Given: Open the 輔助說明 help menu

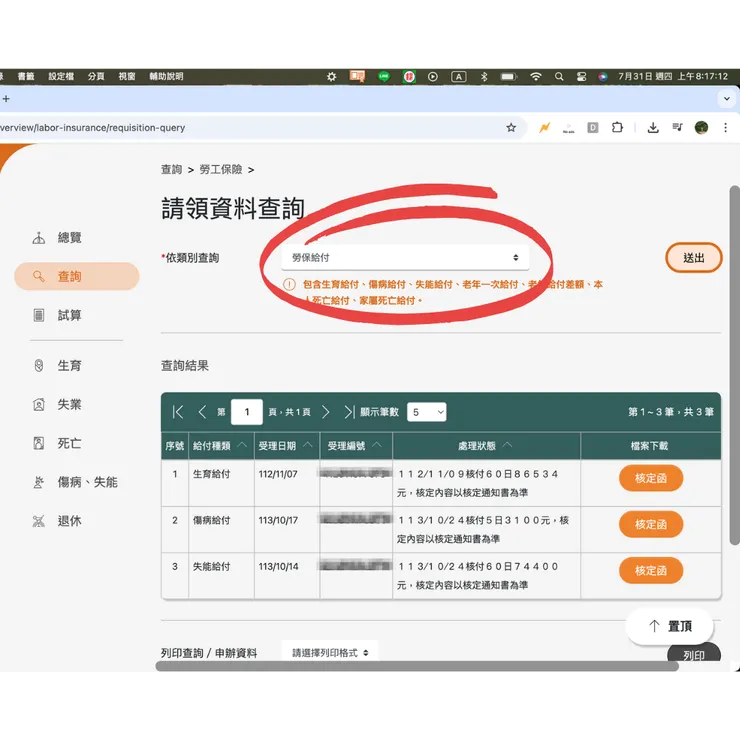Looking at the screenshot, I should tap(166, 76).
